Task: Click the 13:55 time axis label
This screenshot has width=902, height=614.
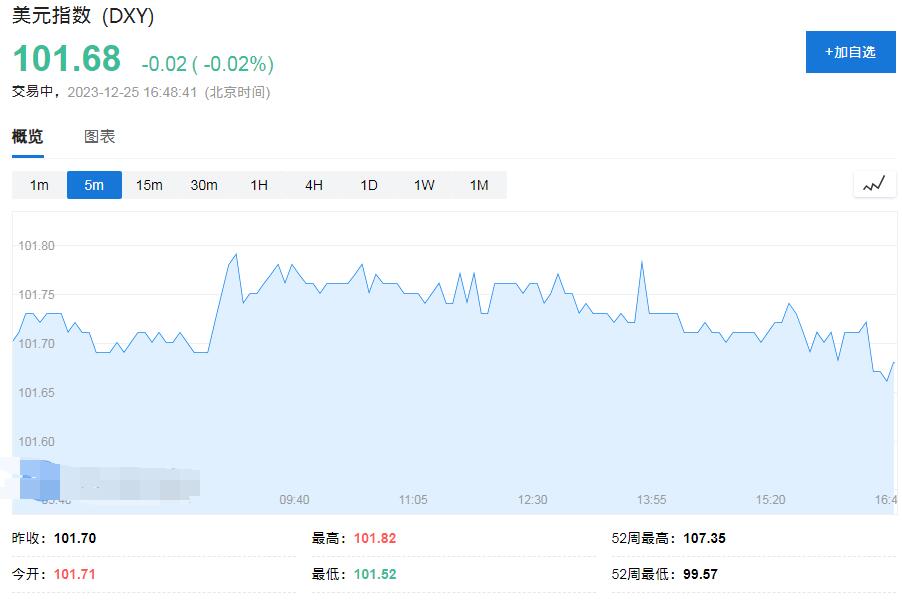Action: (x=651, y=499)
